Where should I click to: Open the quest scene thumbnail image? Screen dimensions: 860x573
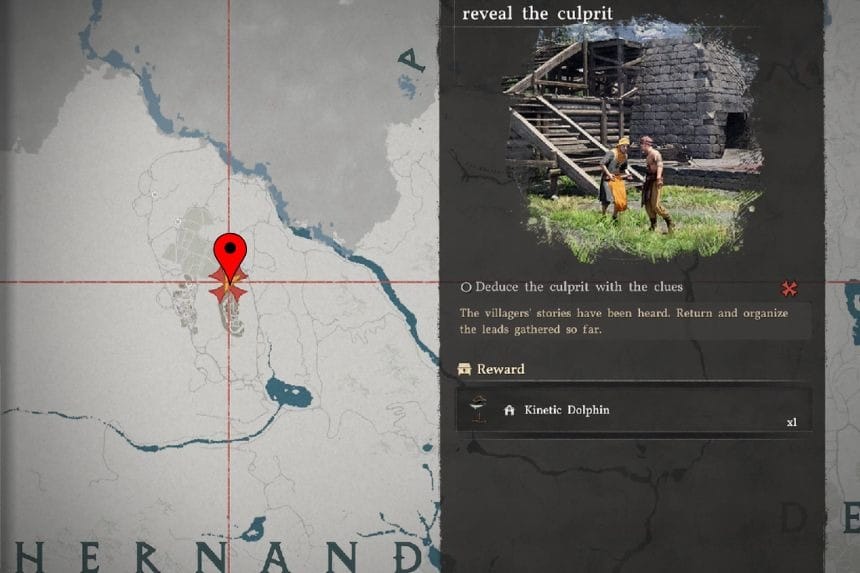[633, 140]
